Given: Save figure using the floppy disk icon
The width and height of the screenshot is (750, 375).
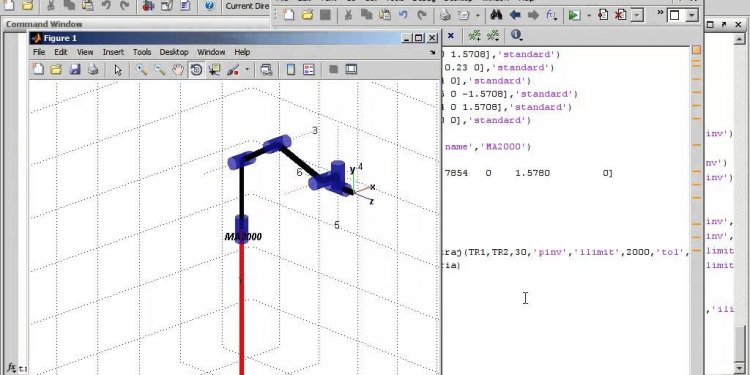Looking at the screenshot, I should pos(75,70).
